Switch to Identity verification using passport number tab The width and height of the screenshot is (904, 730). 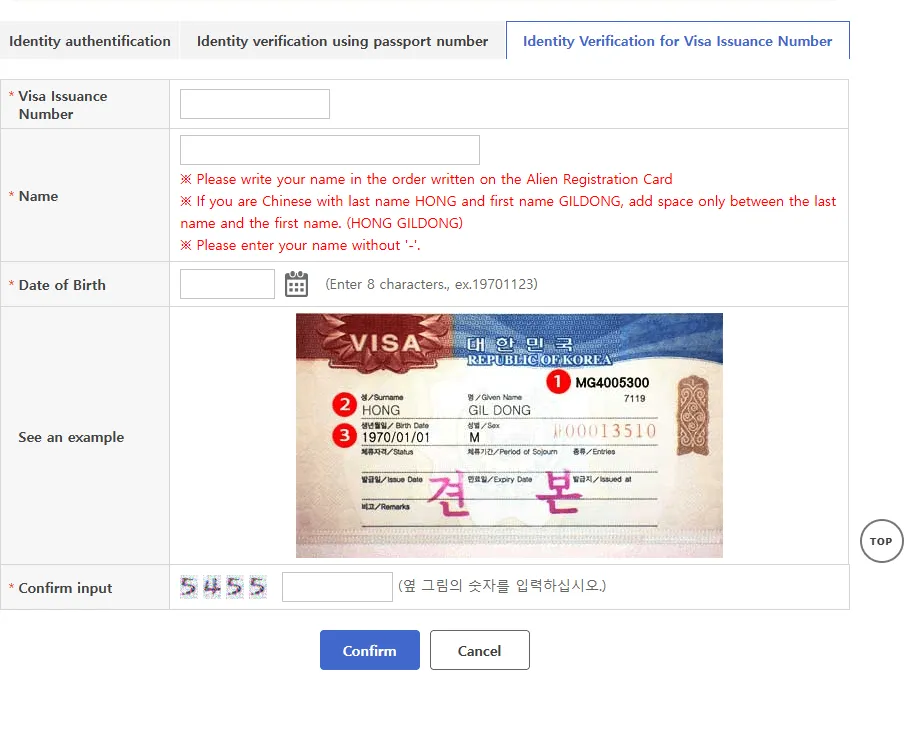click(x=342, y=41)
